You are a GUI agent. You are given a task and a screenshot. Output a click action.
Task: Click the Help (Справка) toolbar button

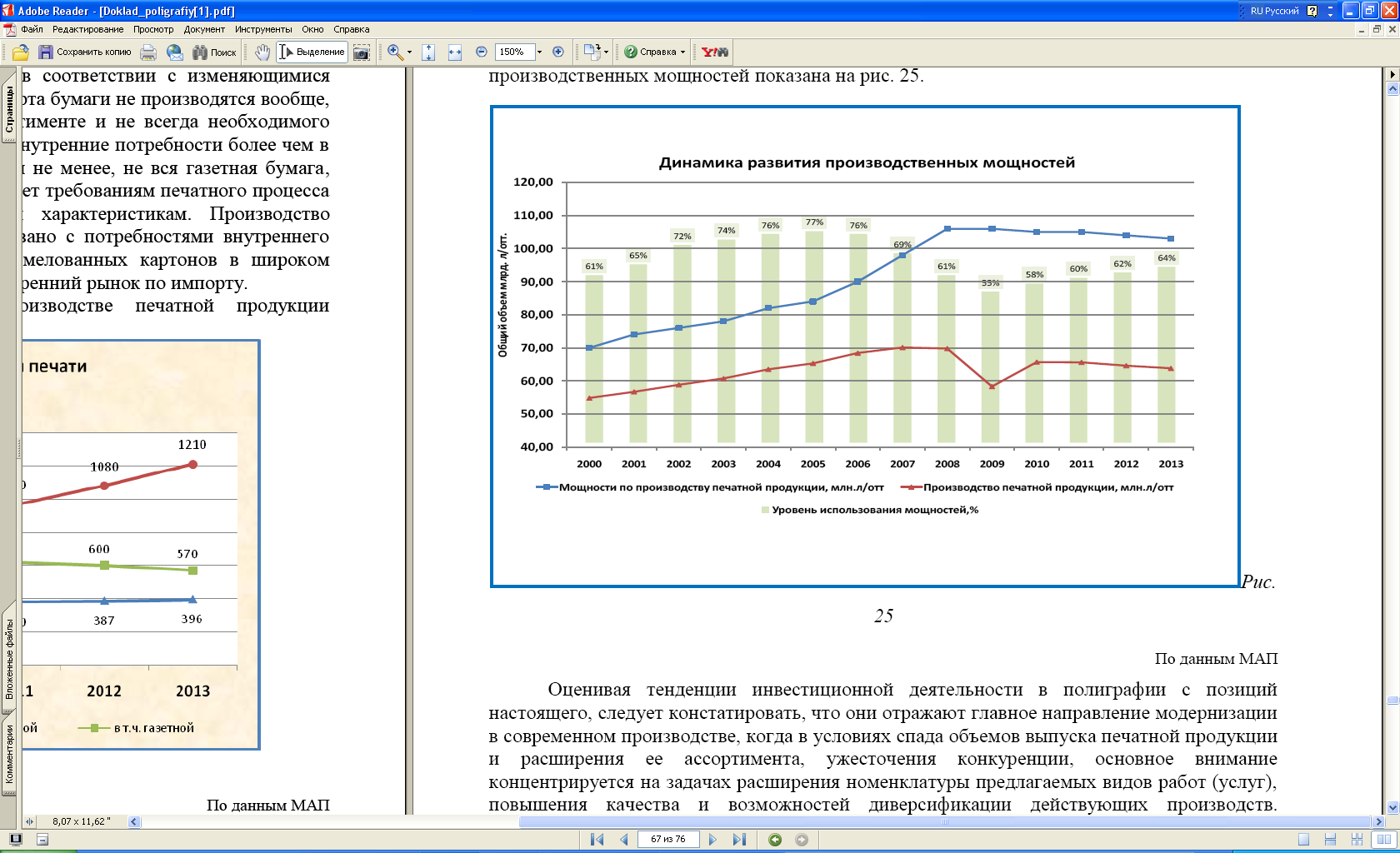(651, 52)
